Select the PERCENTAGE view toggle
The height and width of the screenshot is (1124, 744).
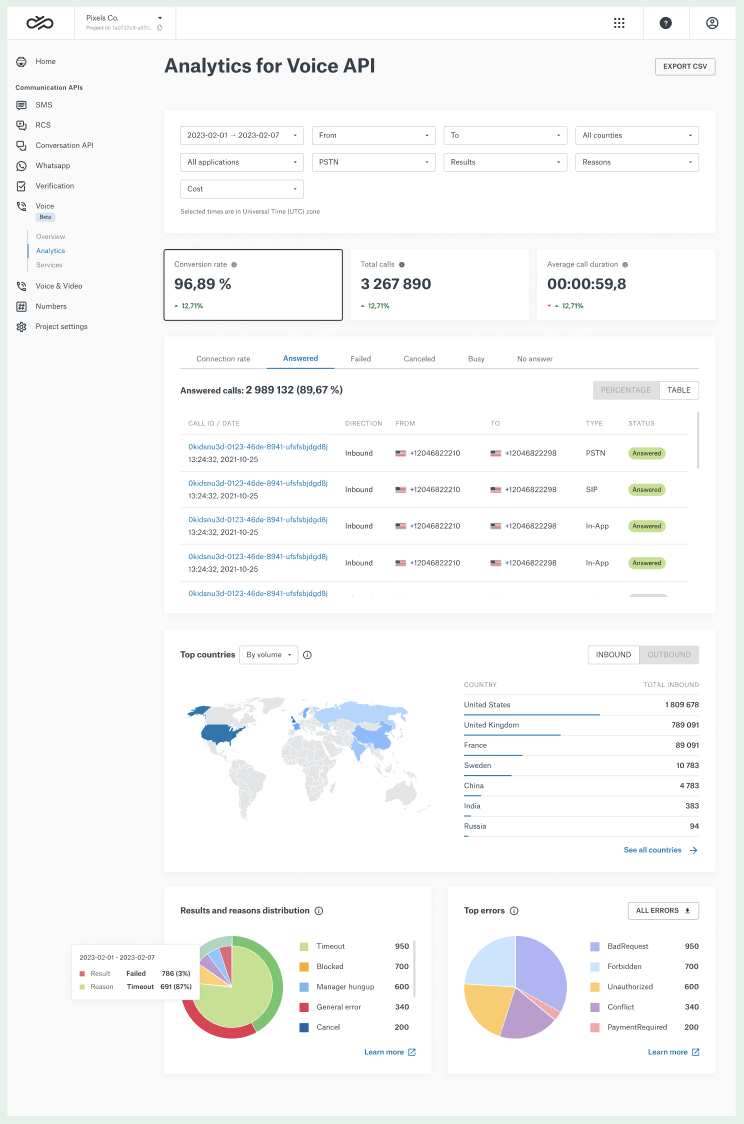(626, 390)
